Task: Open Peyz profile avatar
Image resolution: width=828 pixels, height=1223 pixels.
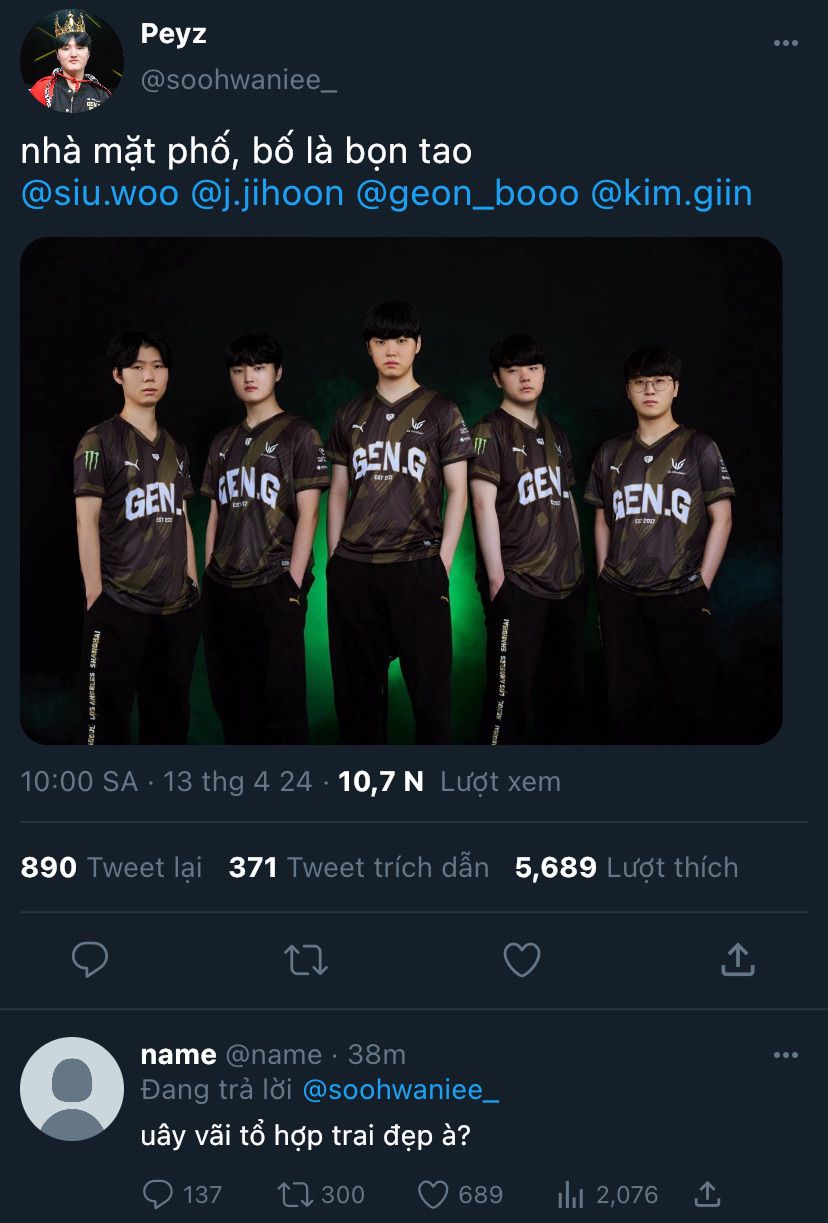Action: pyautogui.click(x=72, y=61)
